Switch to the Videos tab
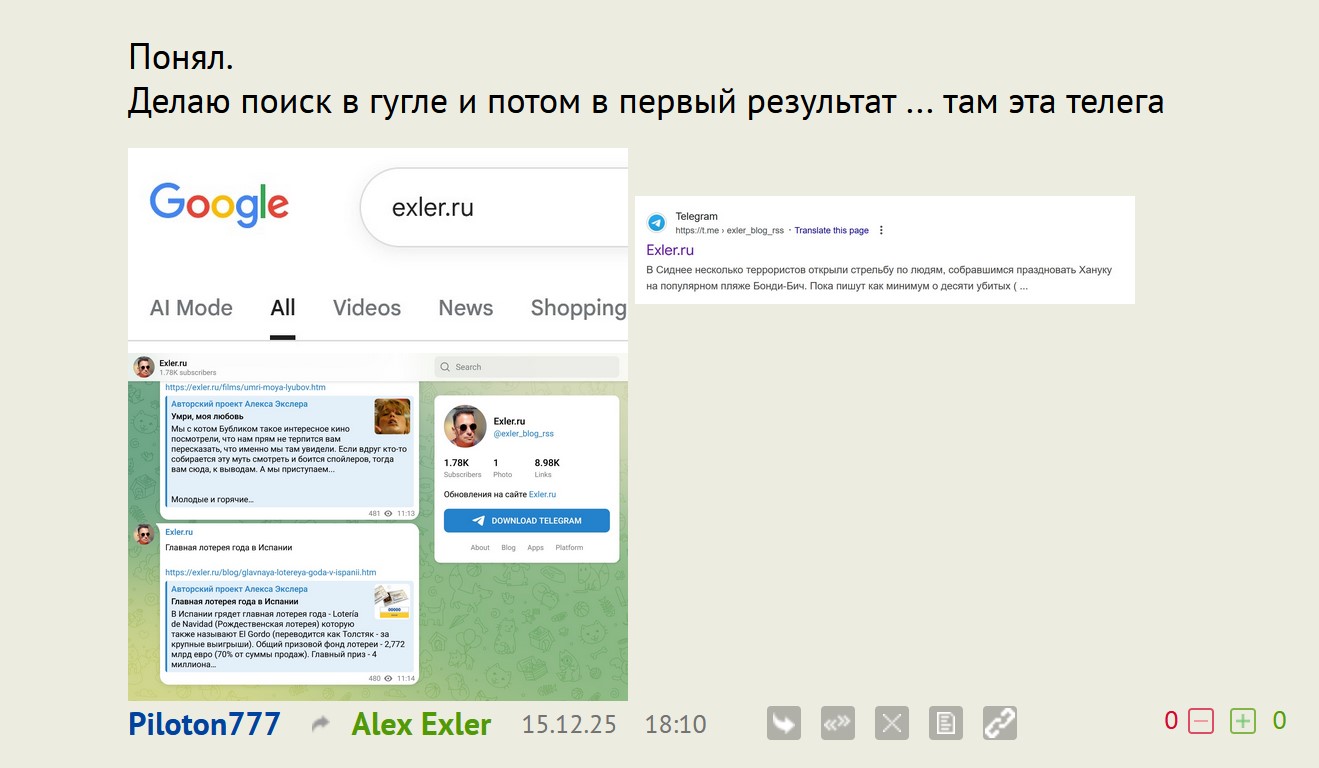The image size is (1319, 768). click(366, 308)
